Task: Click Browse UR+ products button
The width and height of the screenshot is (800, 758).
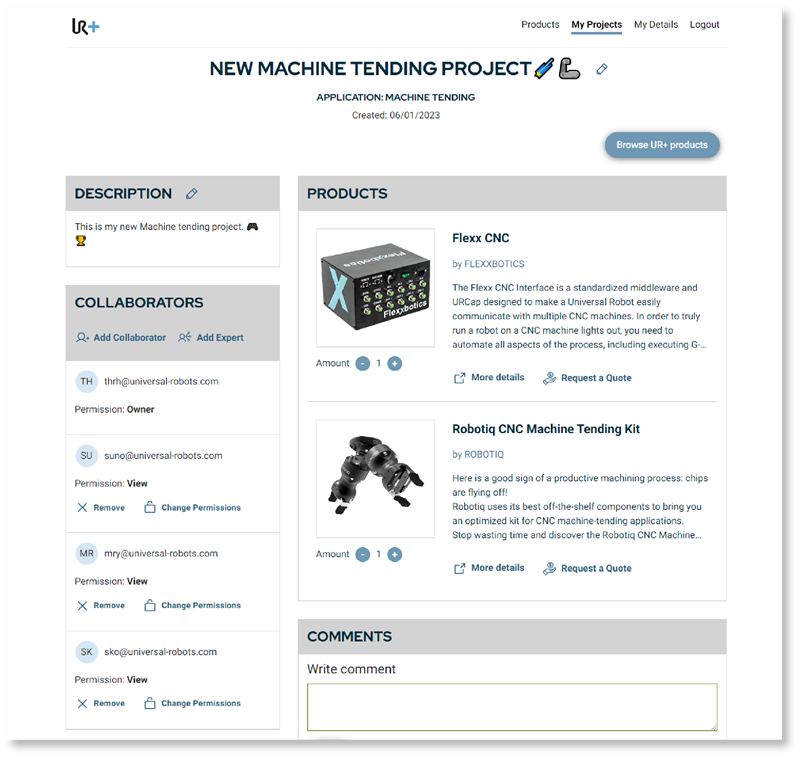Action: click(x=662, y=145)
